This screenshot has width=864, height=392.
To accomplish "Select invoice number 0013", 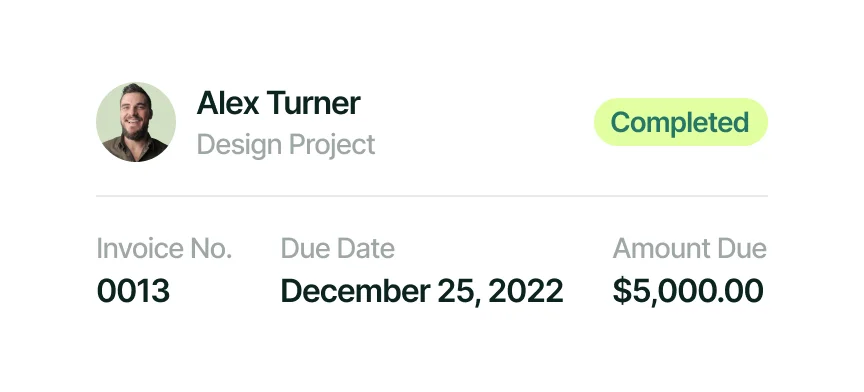I will click(x=133, y=291).
